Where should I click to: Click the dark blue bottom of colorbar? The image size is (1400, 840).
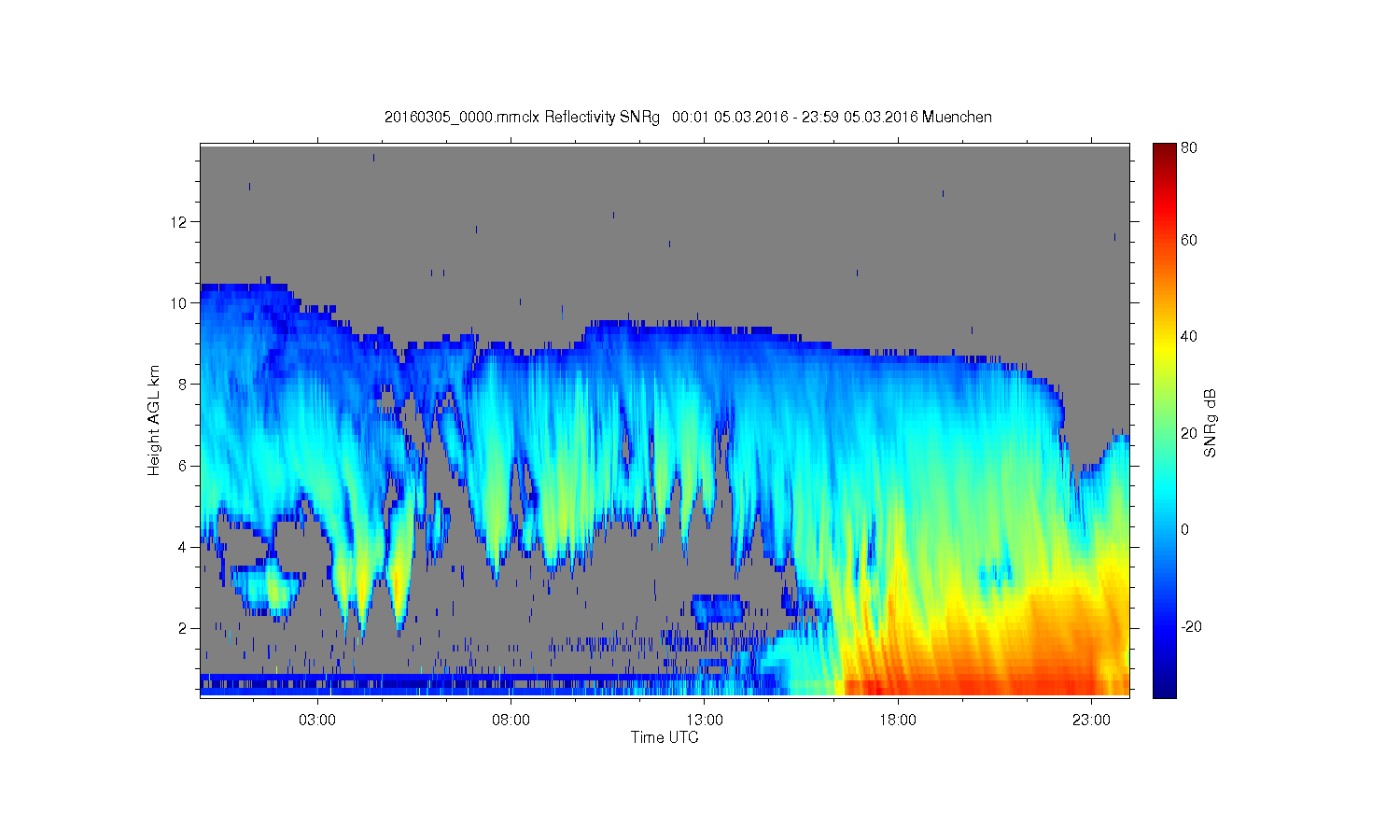pos(1164,689)
